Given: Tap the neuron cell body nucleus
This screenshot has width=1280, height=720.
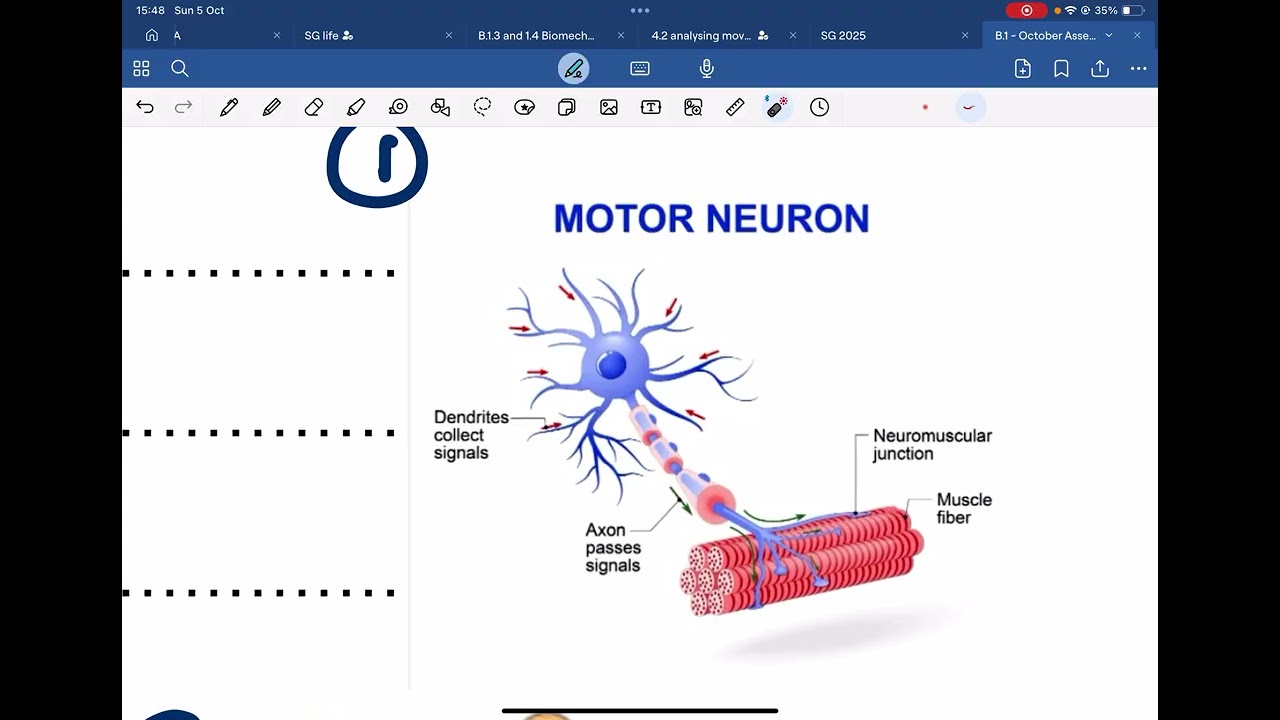Looking at the screenshot, I should click(612, 366).
